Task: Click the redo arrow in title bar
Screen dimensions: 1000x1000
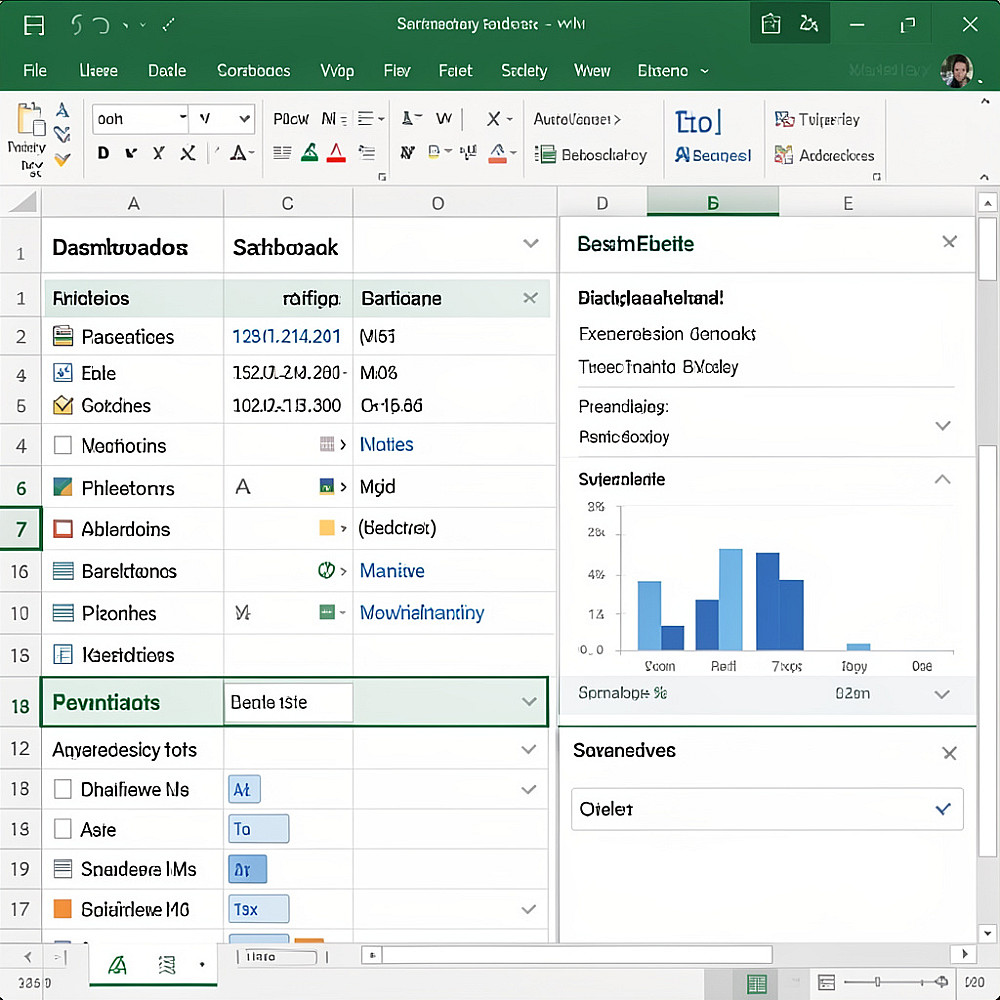Action: pyautogui.click(x=101, y=26)
